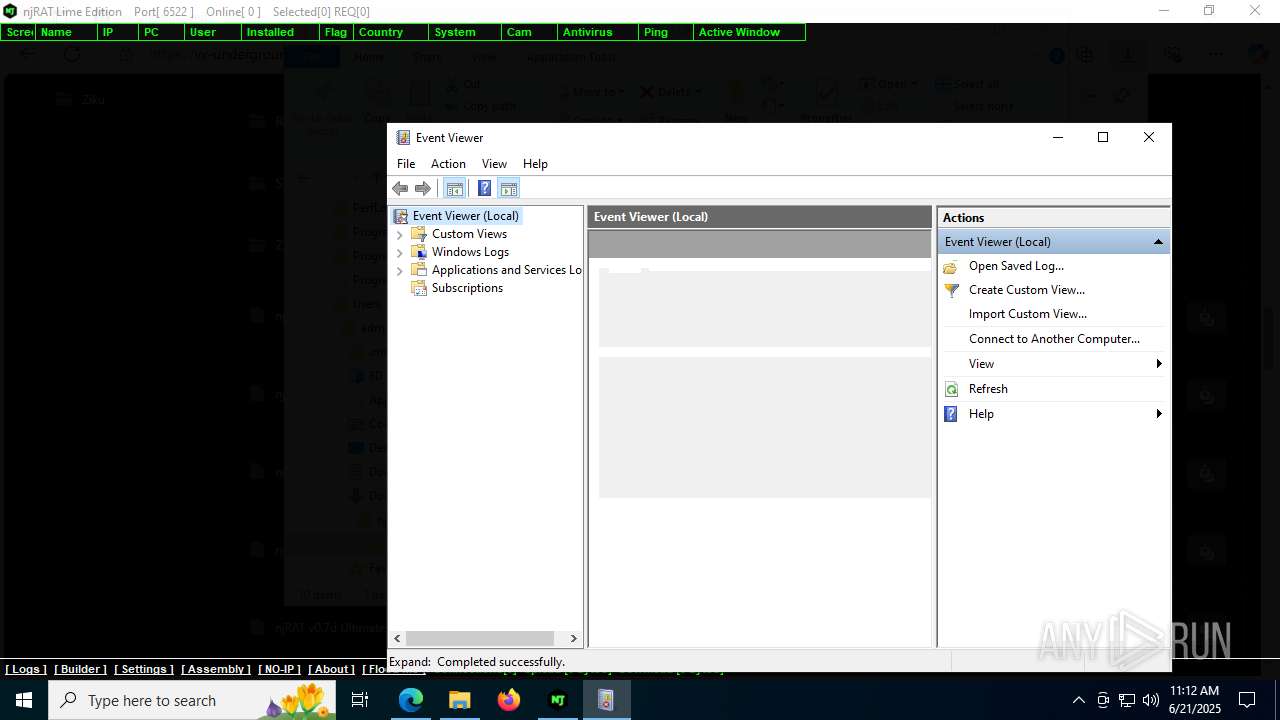Click the Event Viewer taskbar icon
The image size is (1280, 720).
pos(606,700)
